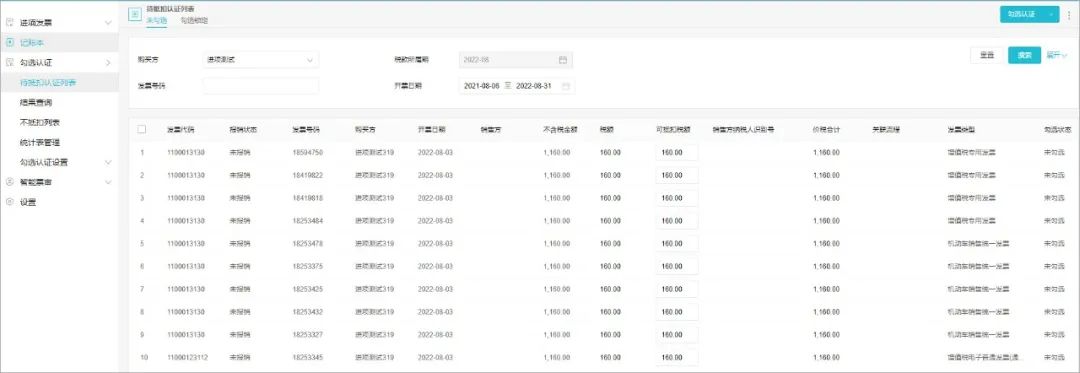This screenshot has height=373, width=1080.
Task: Expand the chevron below the 勾选认证设置 row
Action: [x=108, y=182]
